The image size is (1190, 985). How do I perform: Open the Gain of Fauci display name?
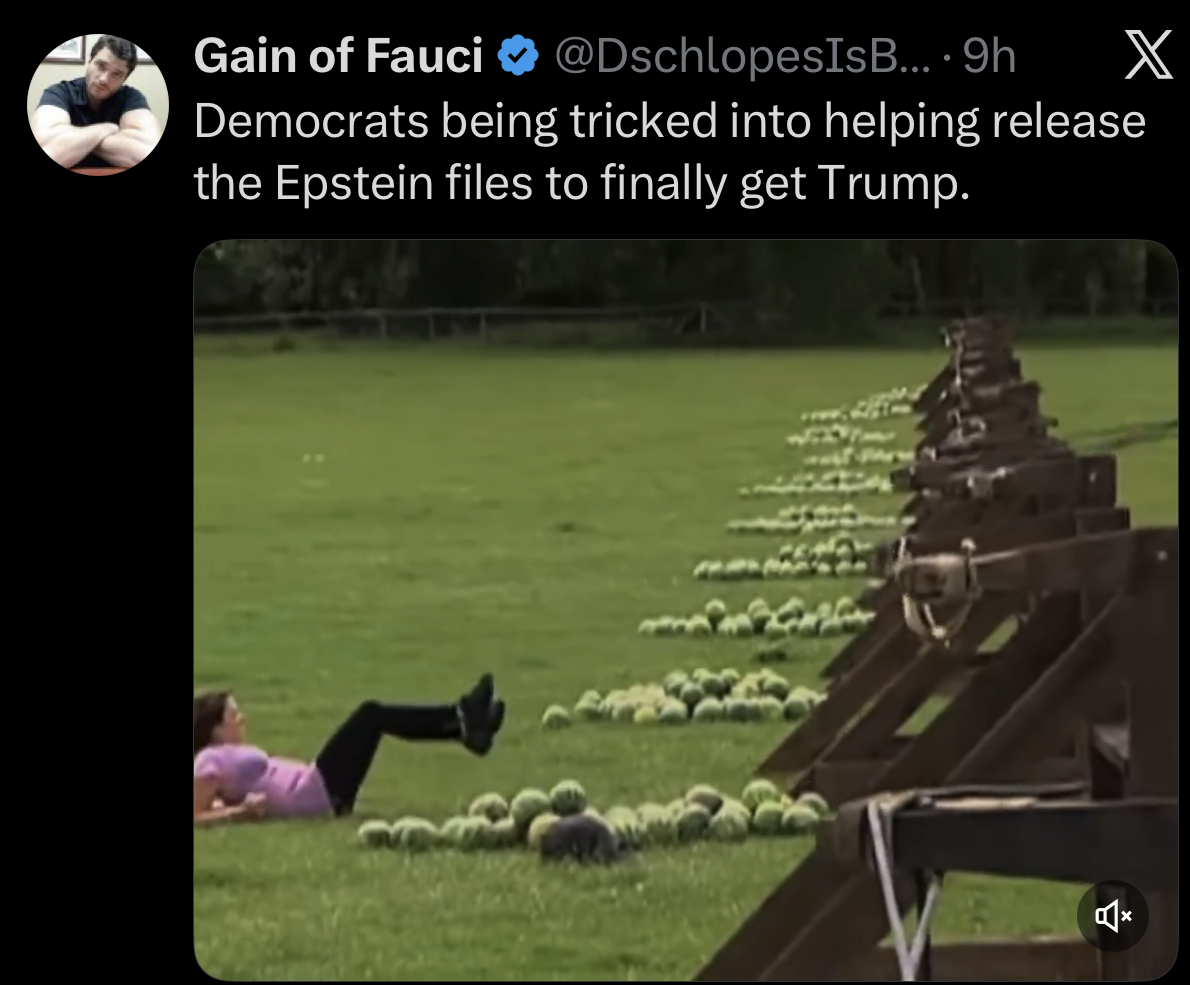tap(338, 55)
